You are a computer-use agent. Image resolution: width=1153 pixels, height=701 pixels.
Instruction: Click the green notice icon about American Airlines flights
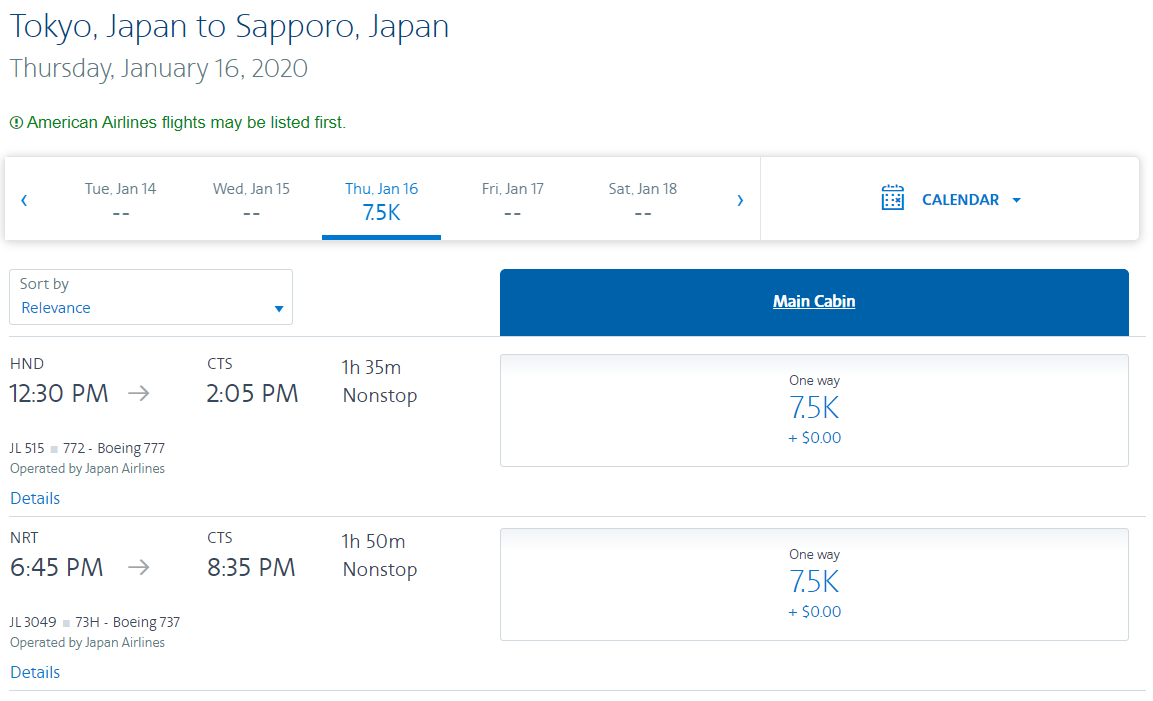pos(16,123)
